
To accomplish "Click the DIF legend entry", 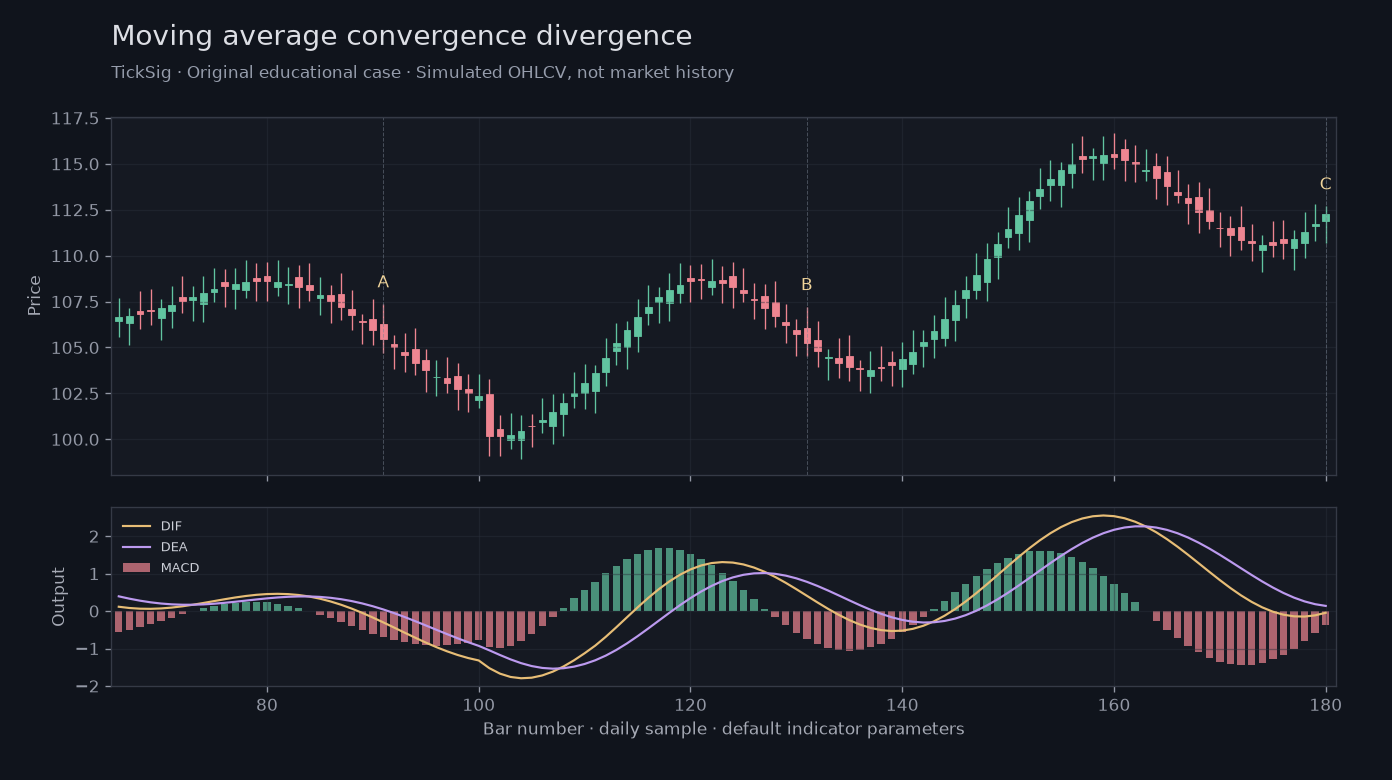I will pyautogui.click(x=152, y=526).
